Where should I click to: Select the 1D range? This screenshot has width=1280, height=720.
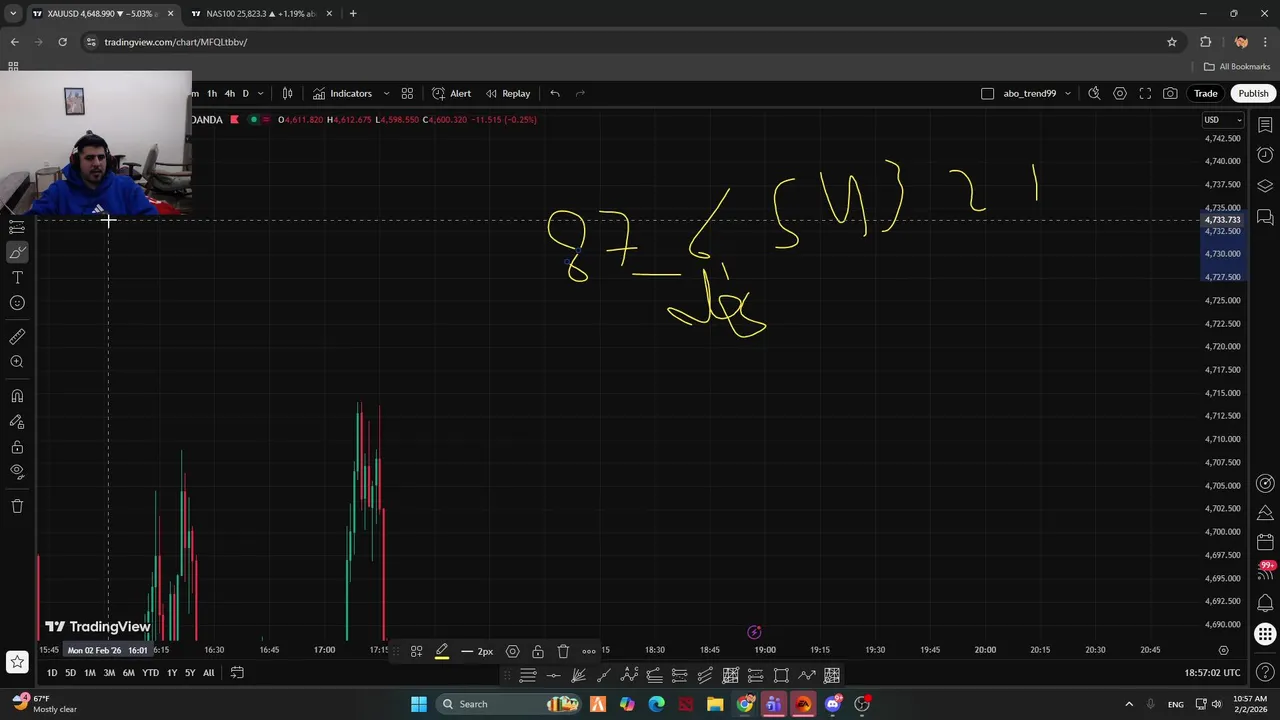click(52, 673)
